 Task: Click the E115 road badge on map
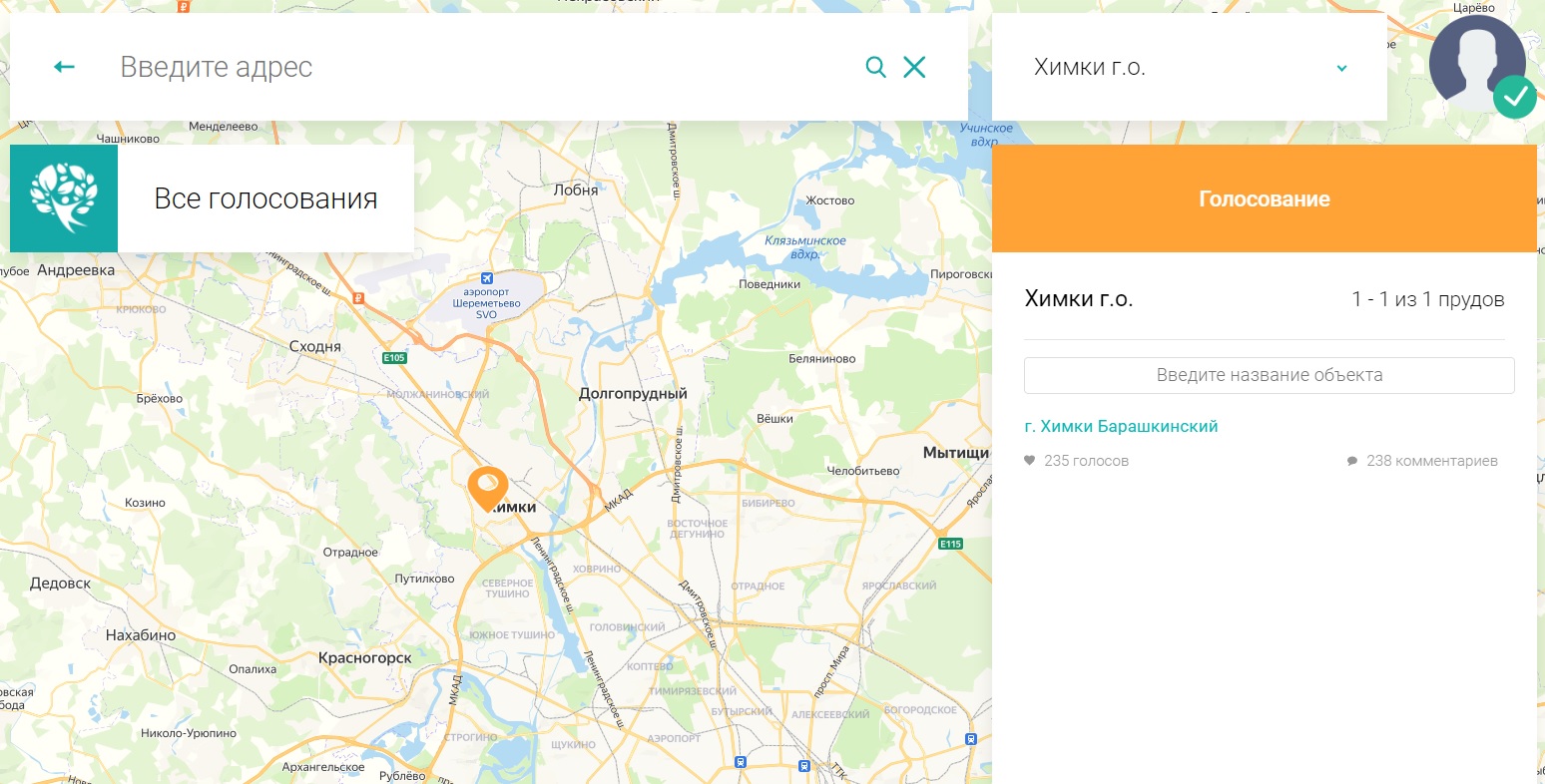pos(950,544)
